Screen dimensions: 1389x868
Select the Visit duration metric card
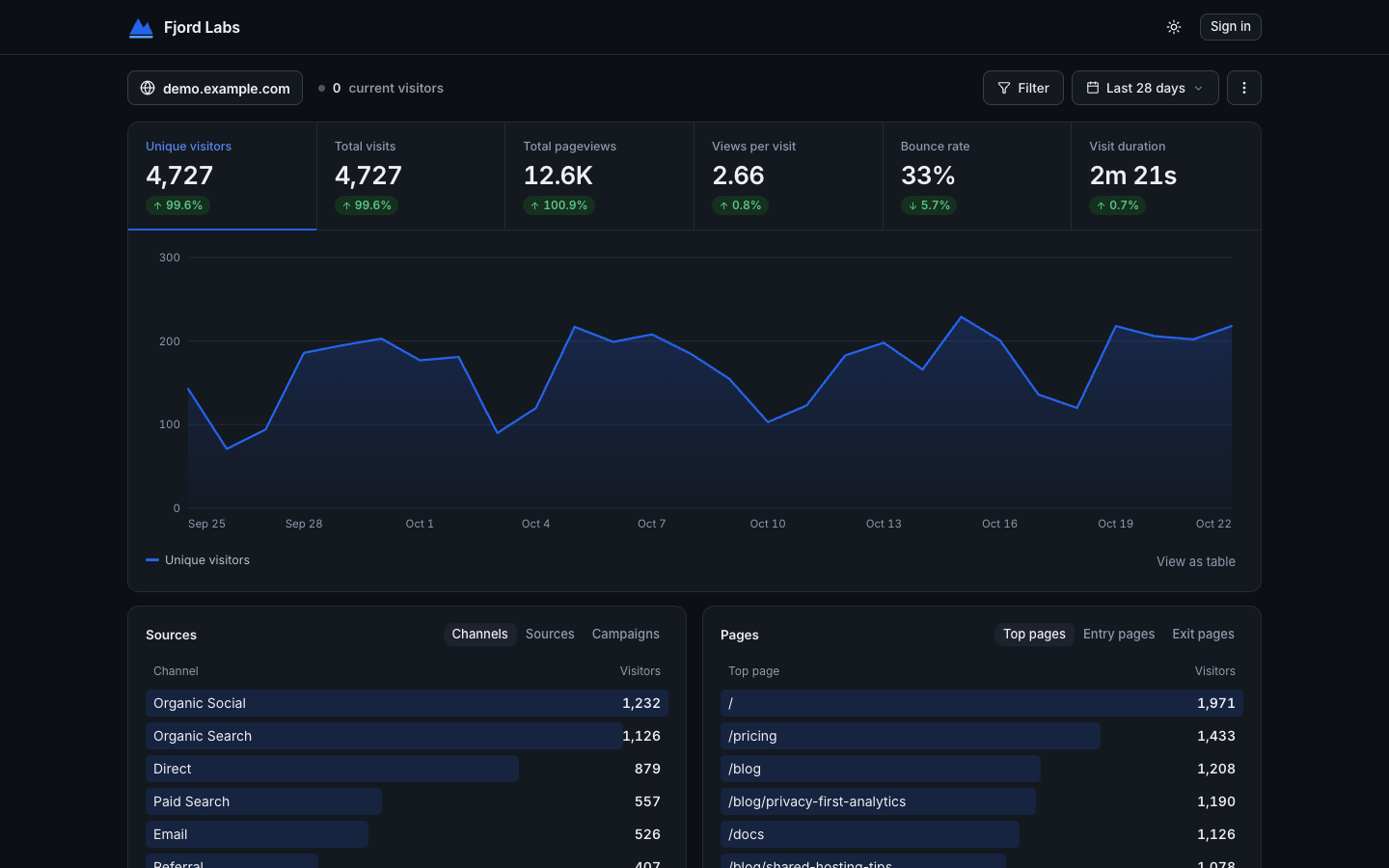pyautogui.click(x=1166, y=176)
